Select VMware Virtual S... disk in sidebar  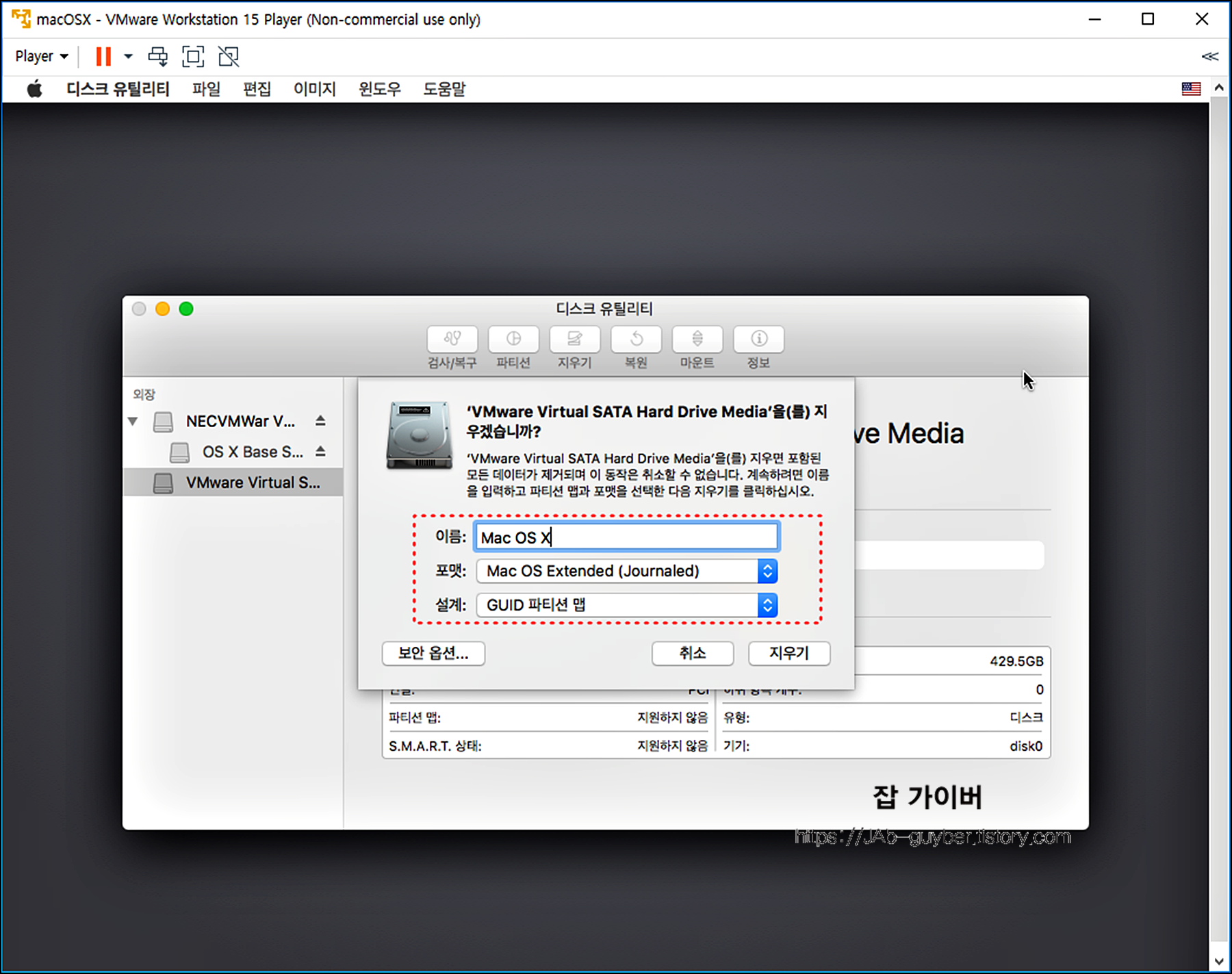233,483
